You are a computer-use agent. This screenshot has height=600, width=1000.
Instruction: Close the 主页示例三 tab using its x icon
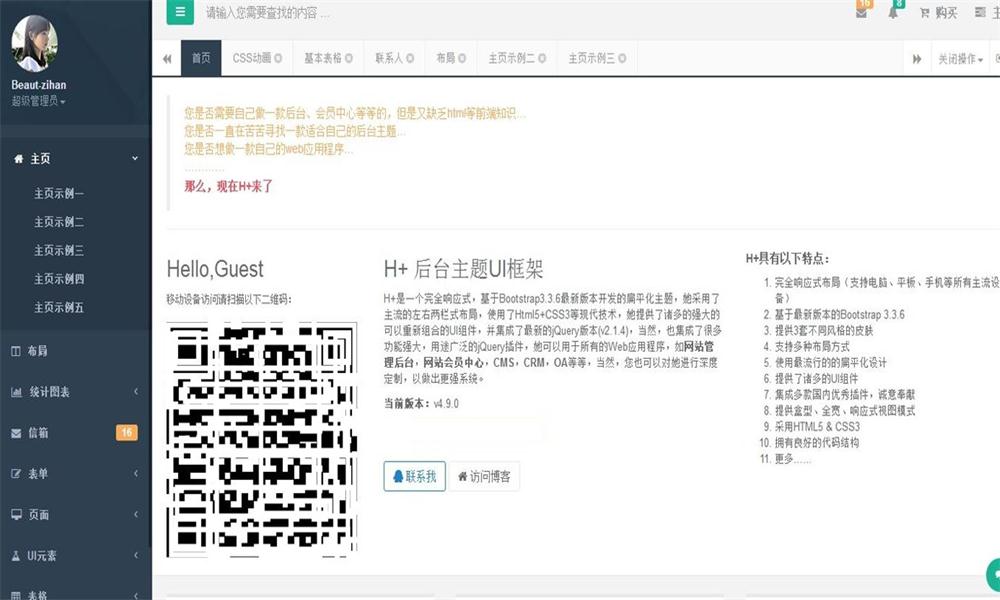pos(622,58)
